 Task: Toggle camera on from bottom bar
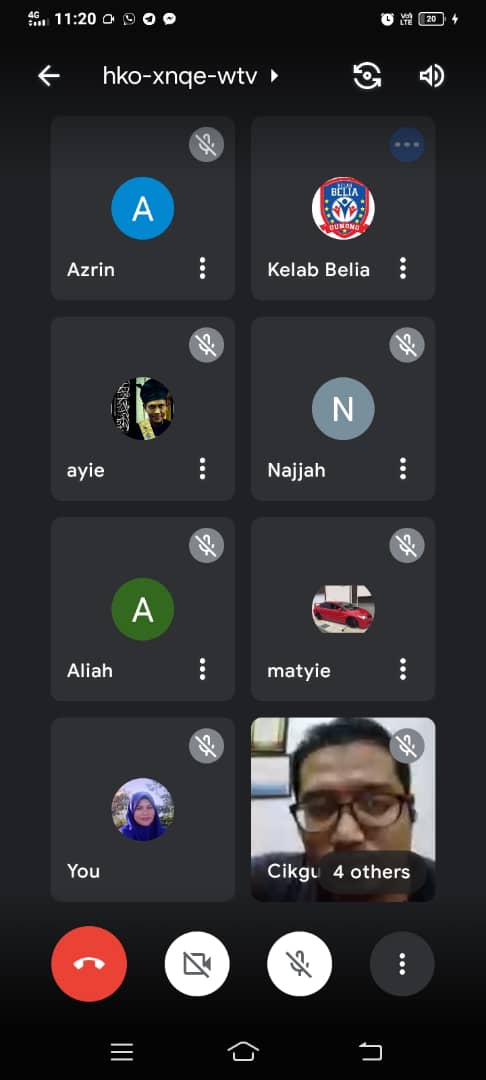pos(197,964)
